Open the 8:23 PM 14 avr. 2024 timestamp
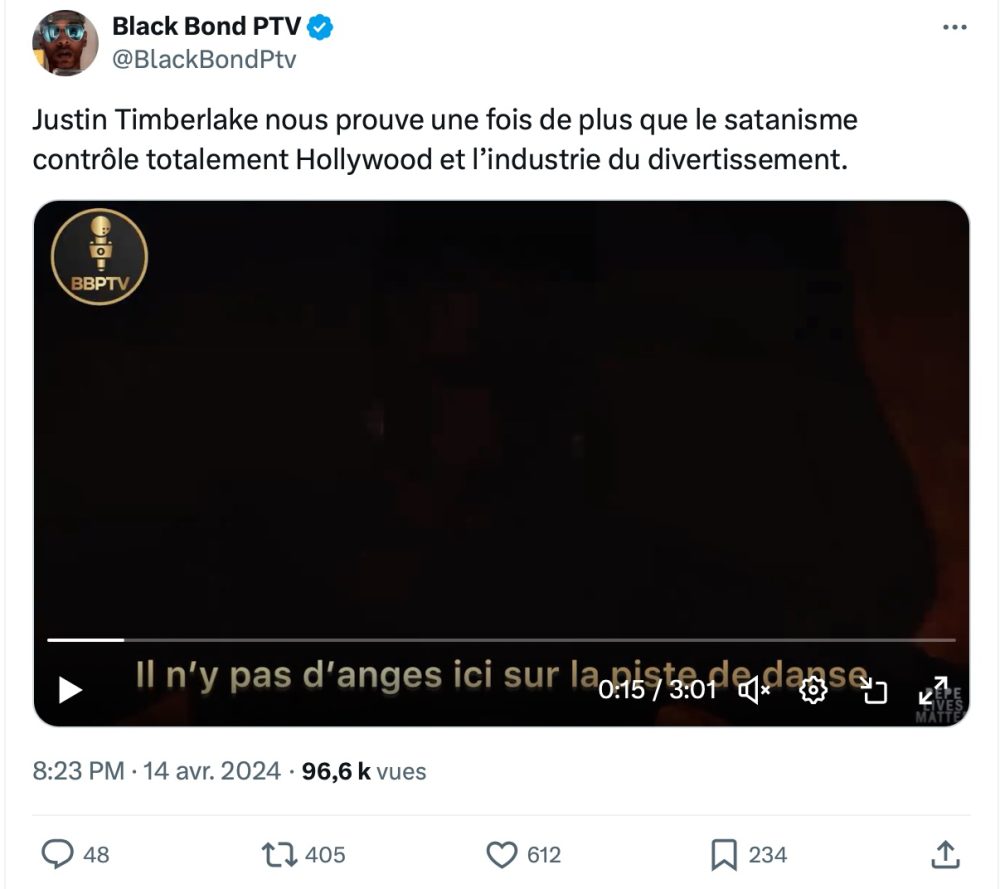Viewport: 1000px width, 889px height. point(156,771)
